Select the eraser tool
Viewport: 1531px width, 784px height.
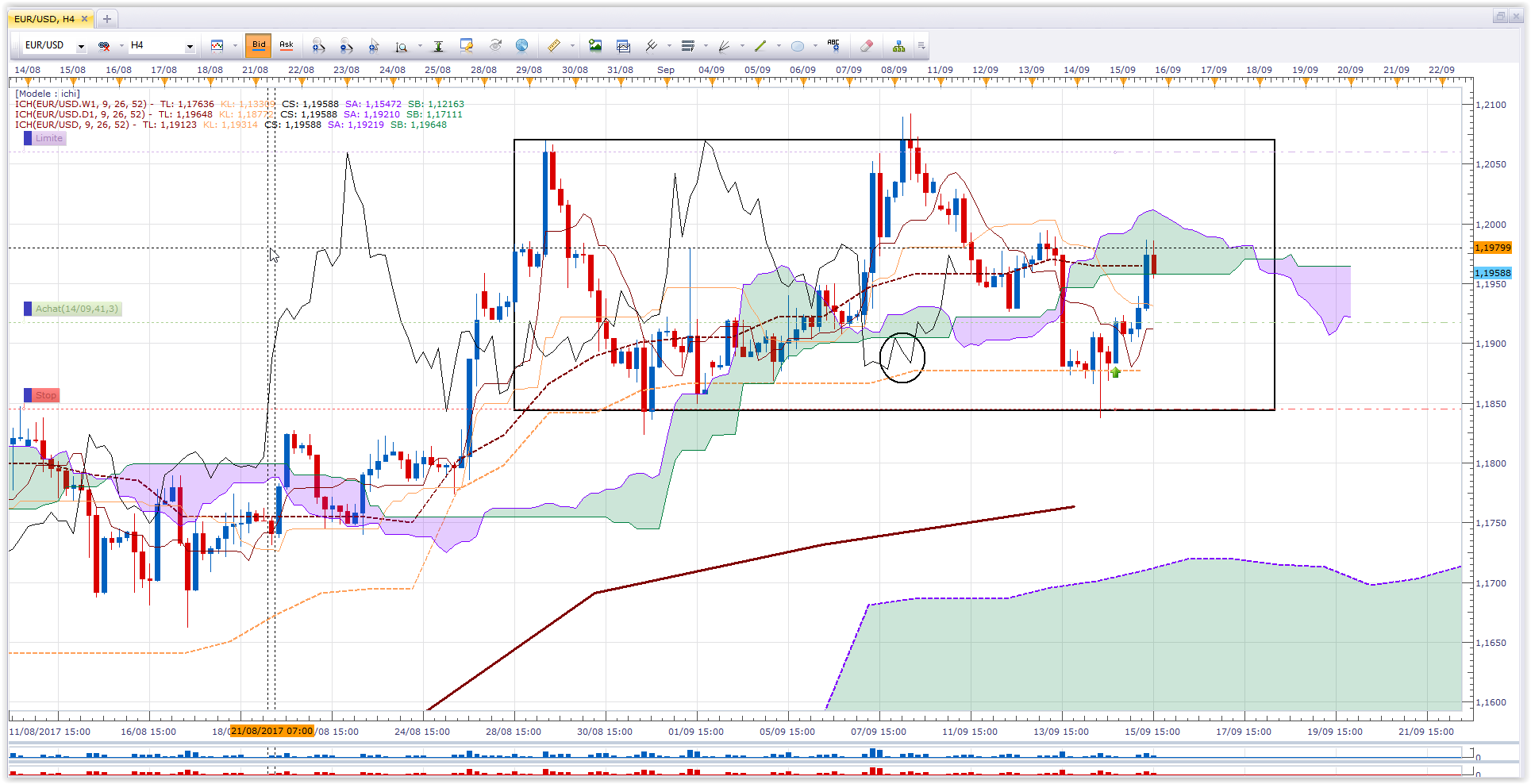[x=867, y=46]
